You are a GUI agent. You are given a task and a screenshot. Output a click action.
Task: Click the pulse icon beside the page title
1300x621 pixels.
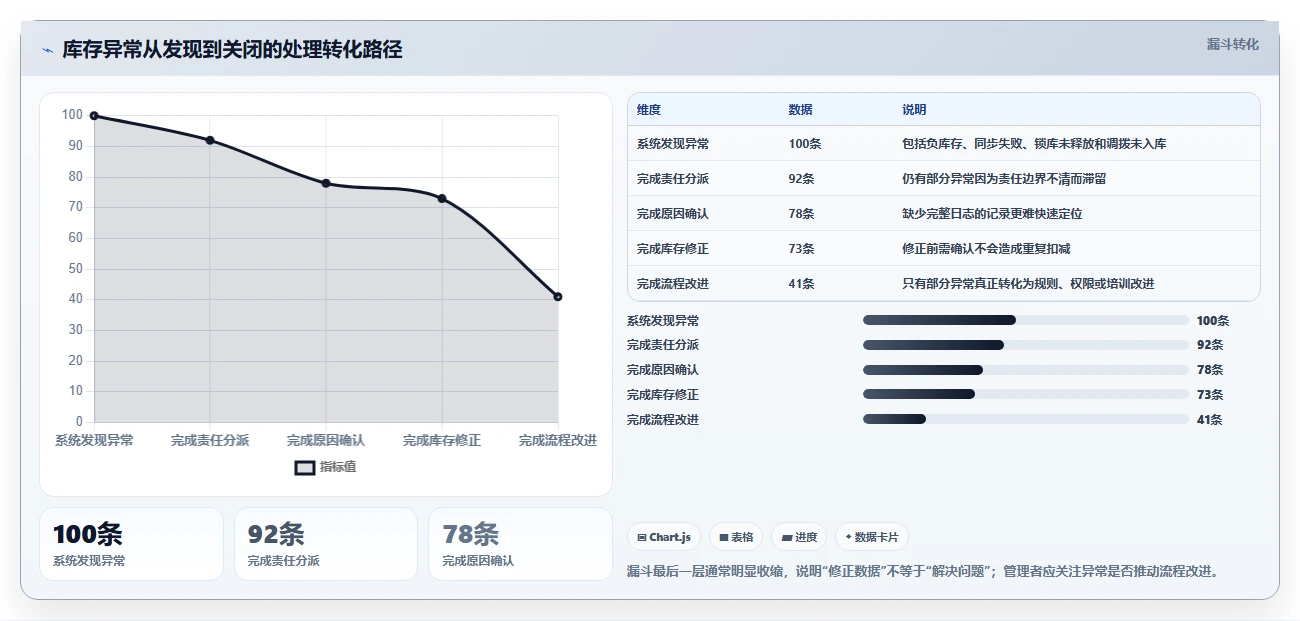tap(47, 50)
